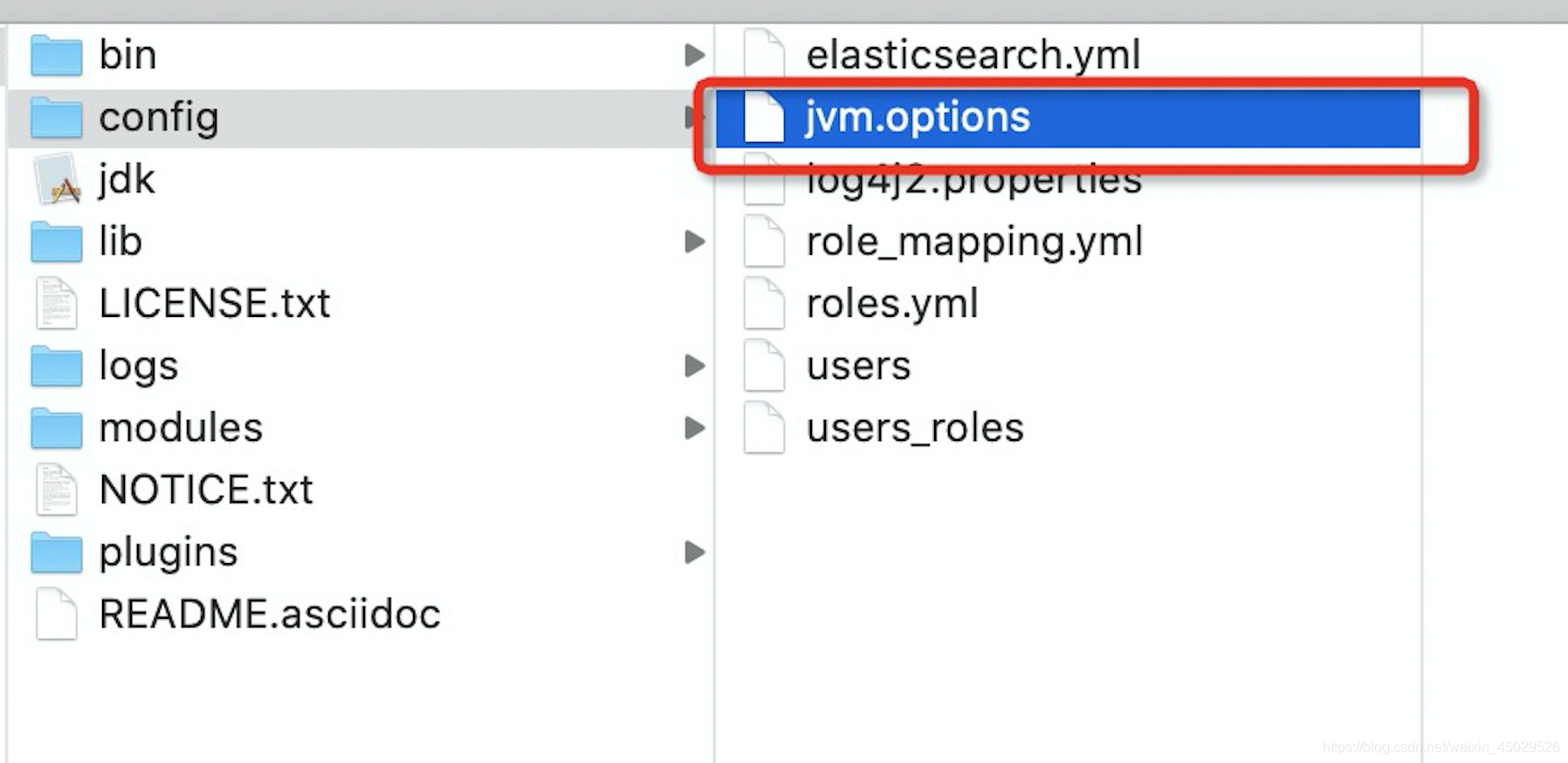Select the bin folder icon
The width and height of the screenshot is (1568, 763).
pyautogui.click(x=57, y=56)
